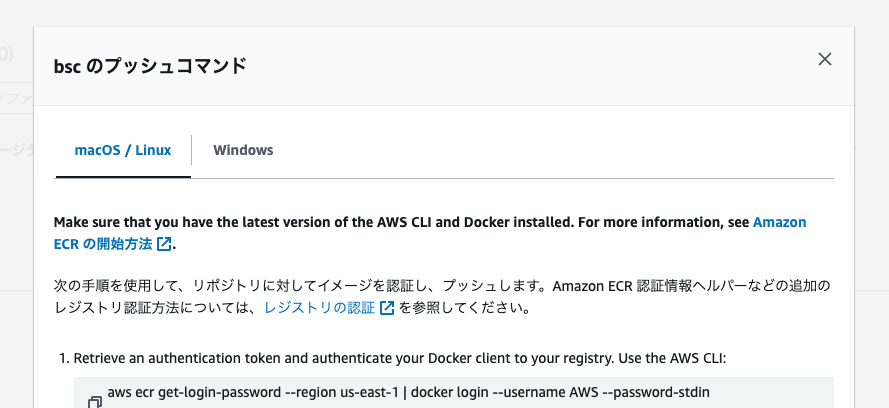The height and width of the screenshot is (408, 889).
Task: Switch to the Windows tab
Action: [243, 150]
